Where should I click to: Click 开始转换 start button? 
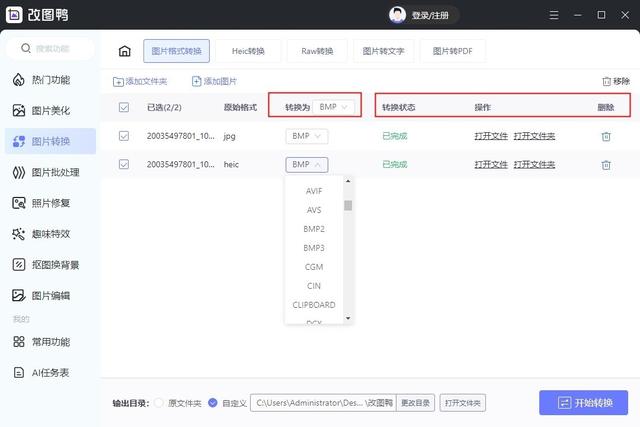(x=583, y=403)
